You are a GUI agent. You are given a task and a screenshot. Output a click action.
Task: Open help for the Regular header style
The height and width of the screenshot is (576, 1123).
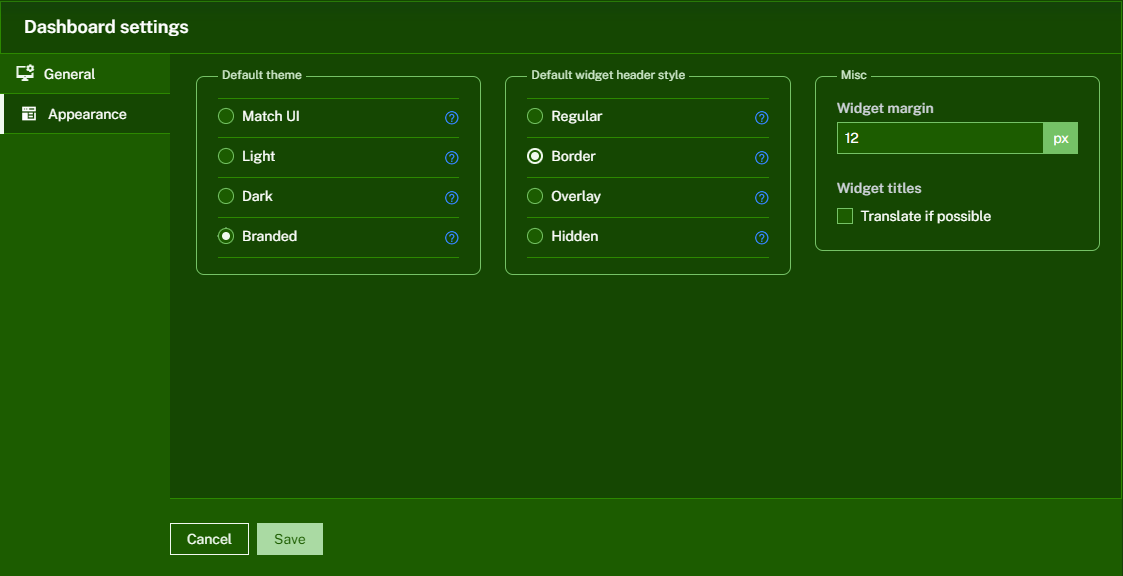(x=762, y=117)
